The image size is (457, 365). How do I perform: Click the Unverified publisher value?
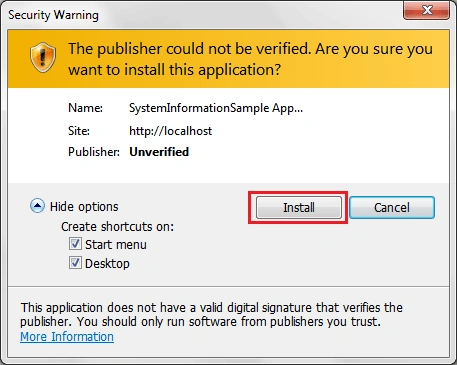pos(159,152)
